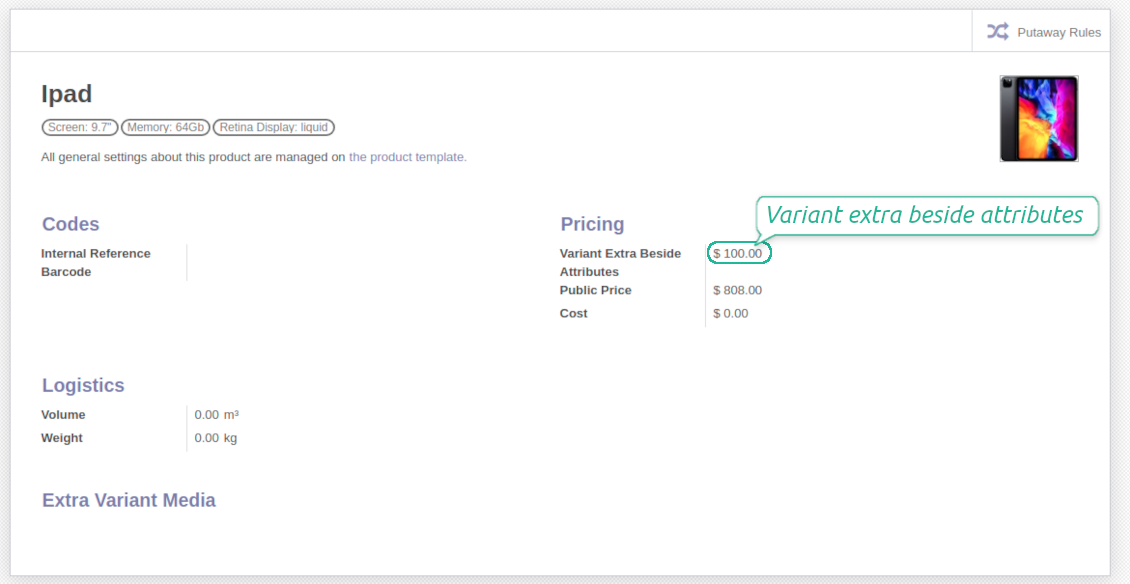Image resolution: width=1130 pixels, height=584 pixels.
Task: Click the 0.00 m³ volume value
Action: (216, 415)
